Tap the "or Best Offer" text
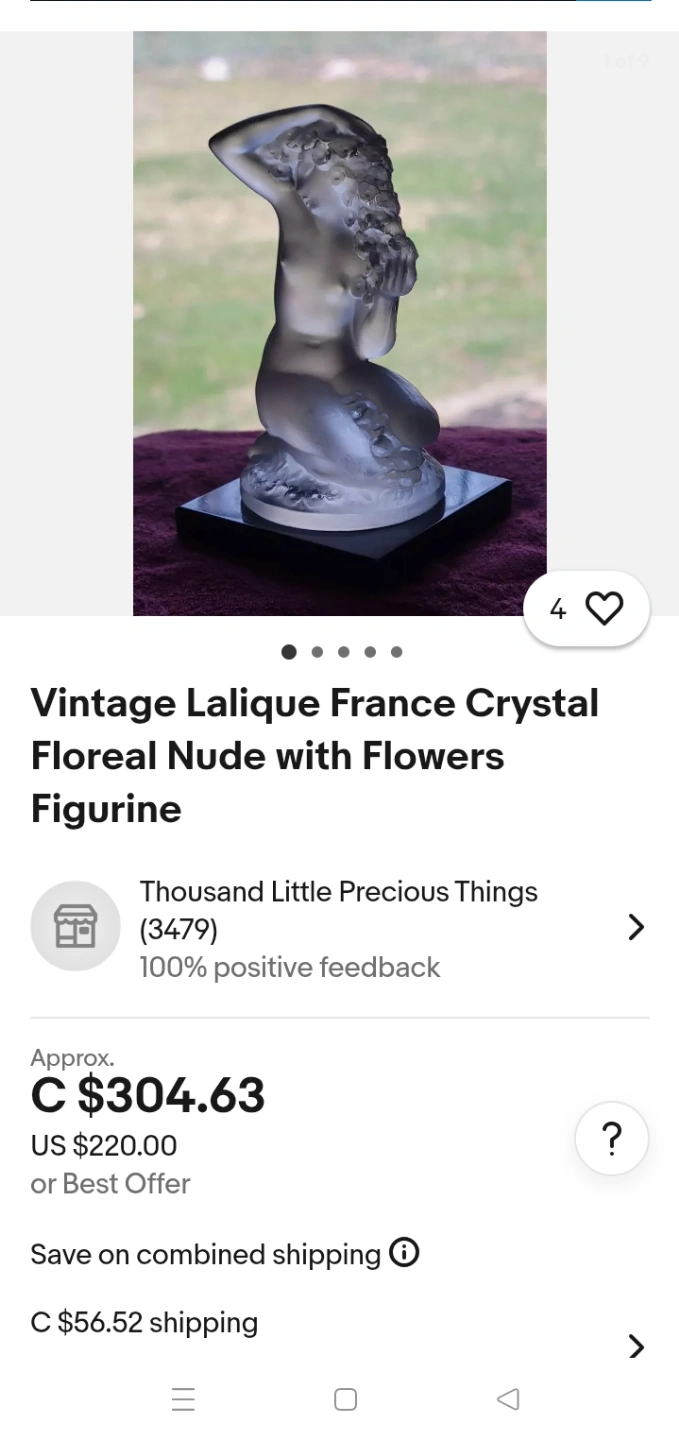 coord(110,1183)
